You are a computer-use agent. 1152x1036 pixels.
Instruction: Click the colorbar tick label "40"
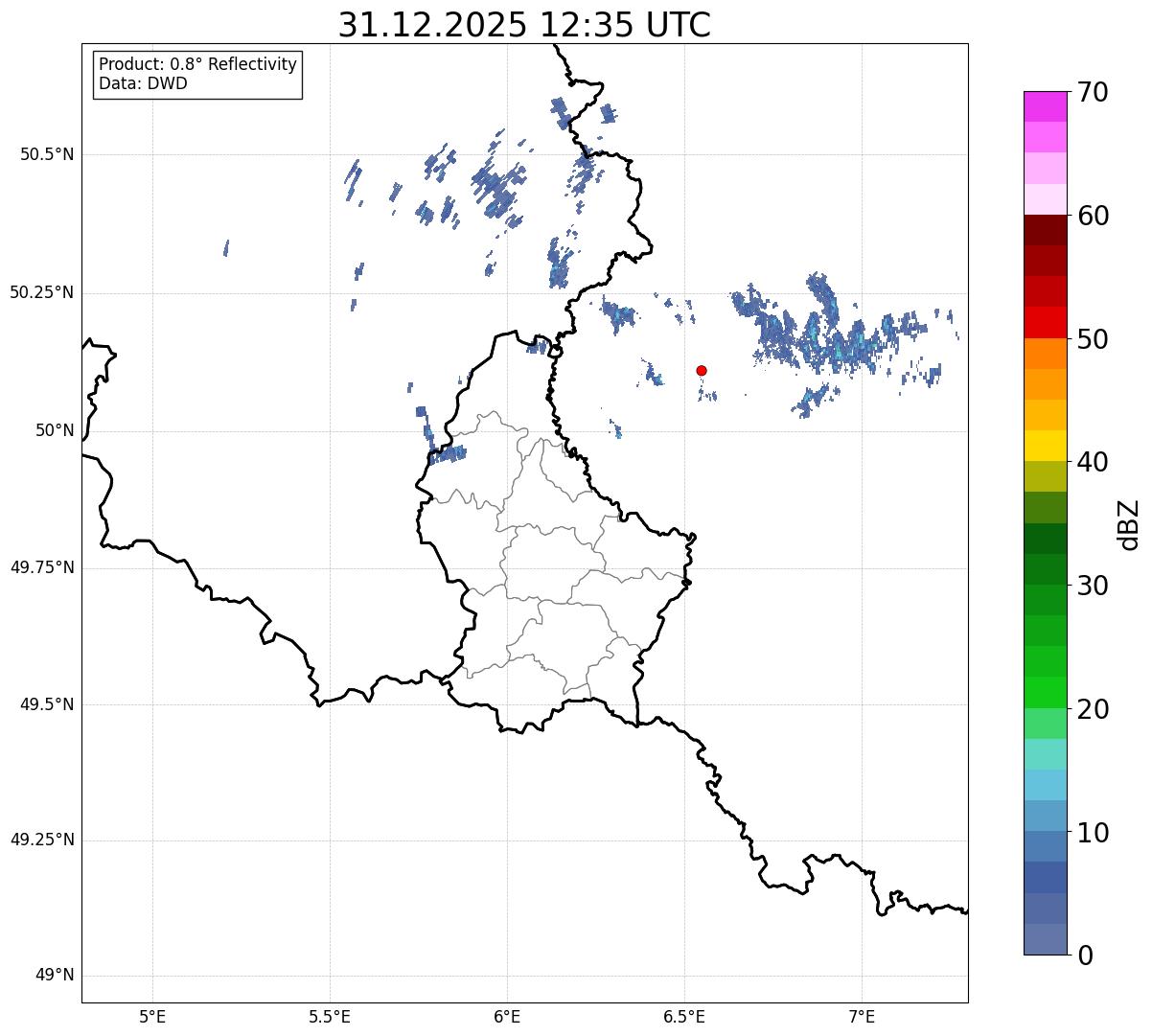[1093, 462]
